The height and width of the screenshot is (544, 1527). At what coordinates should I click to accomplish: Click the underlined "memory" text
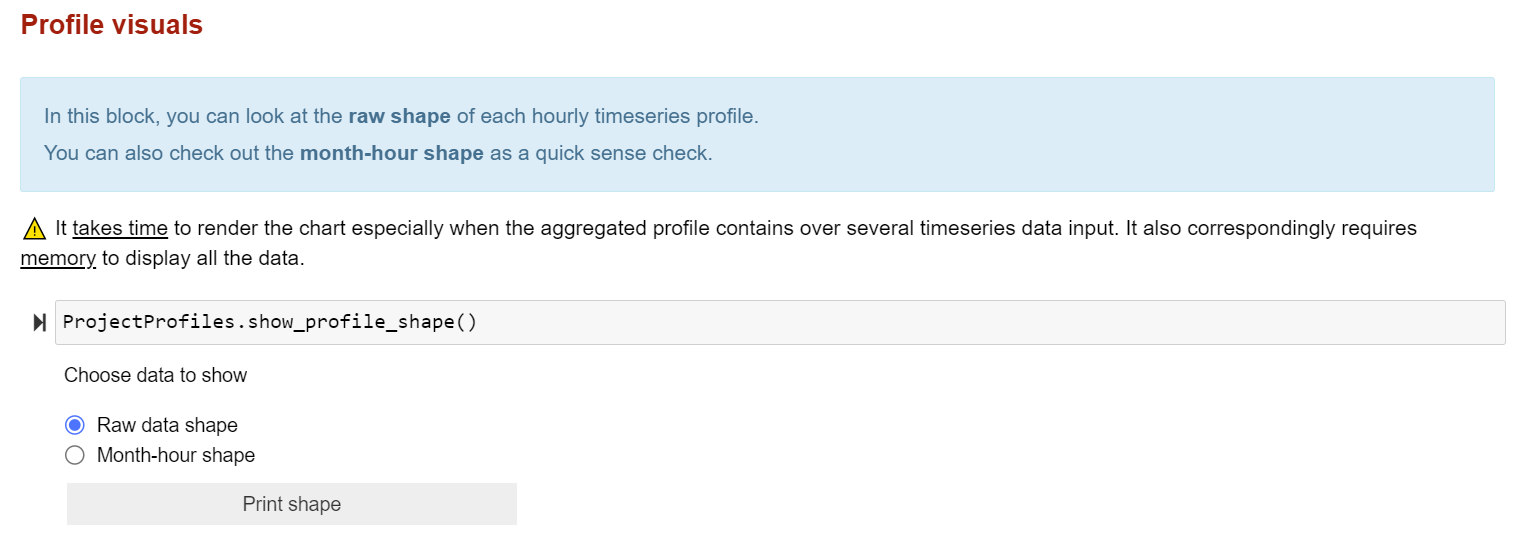tap(58, 258)
